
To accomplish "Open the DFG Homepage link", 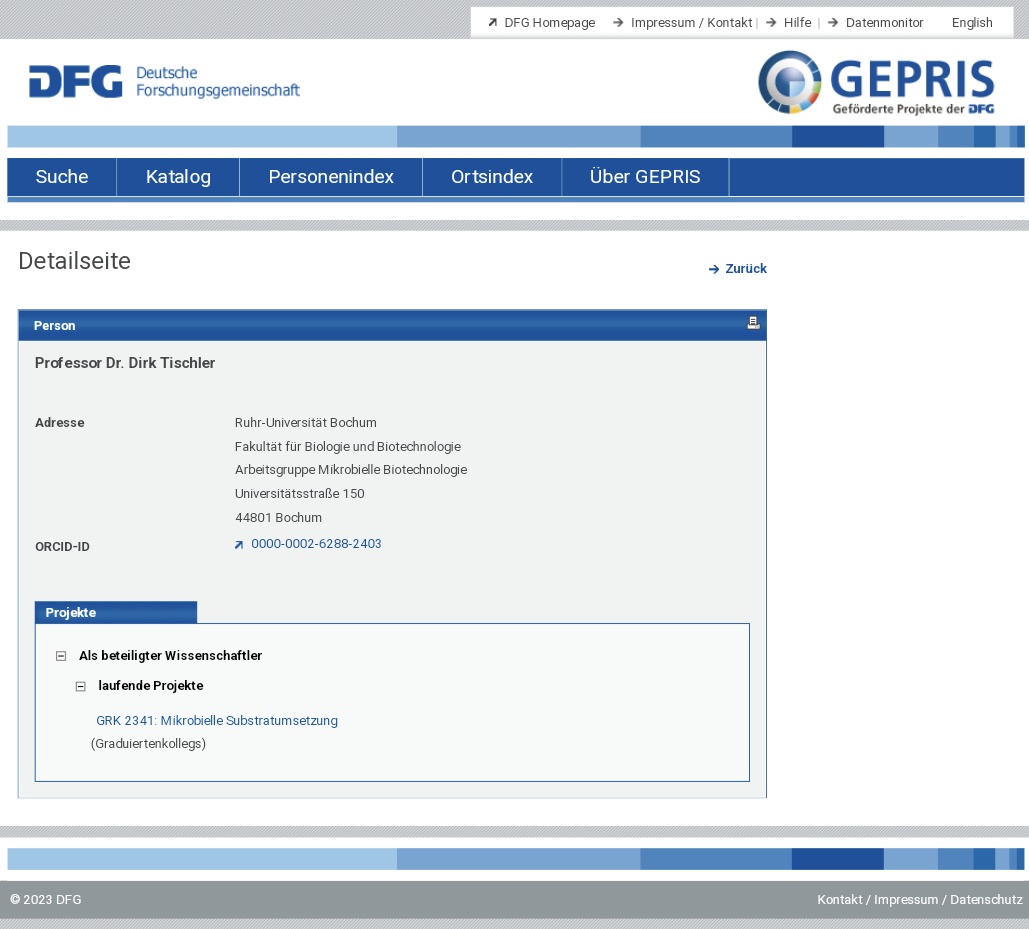I will pos(549,22).
